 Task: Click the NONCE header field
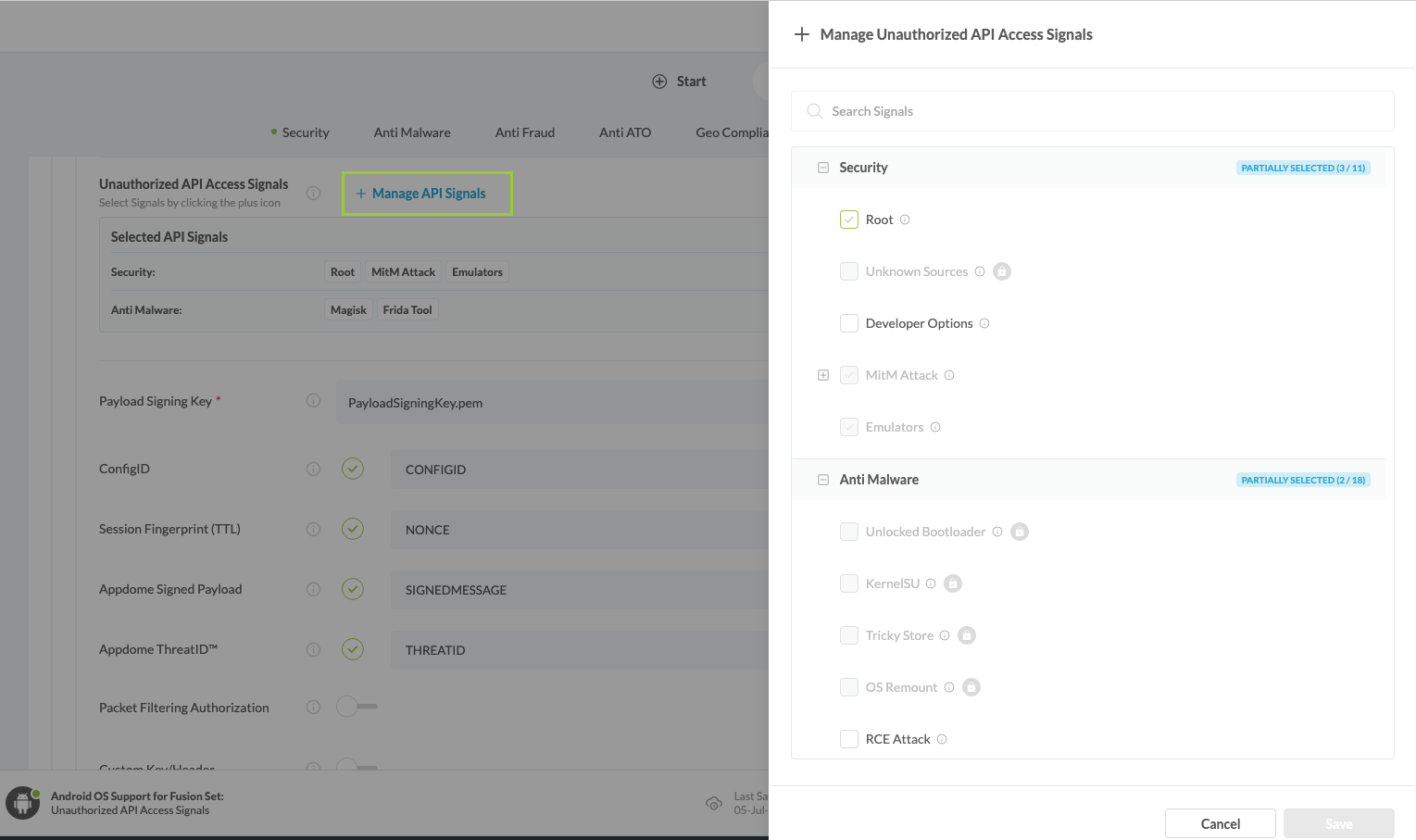coord(580,530)
